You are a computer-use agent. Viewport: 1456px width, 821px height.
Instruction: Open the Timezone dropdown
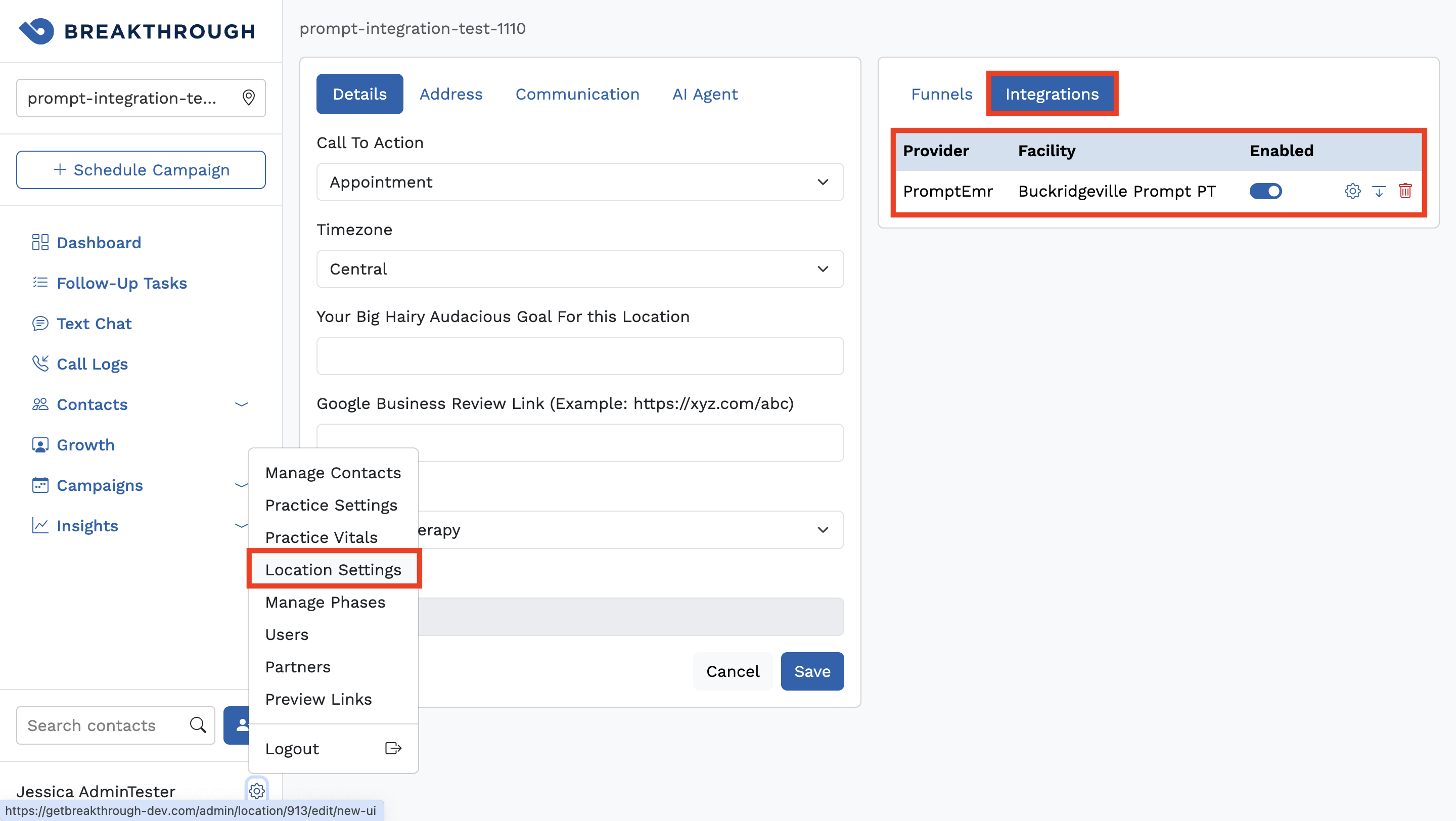click(x=580, y=269)
